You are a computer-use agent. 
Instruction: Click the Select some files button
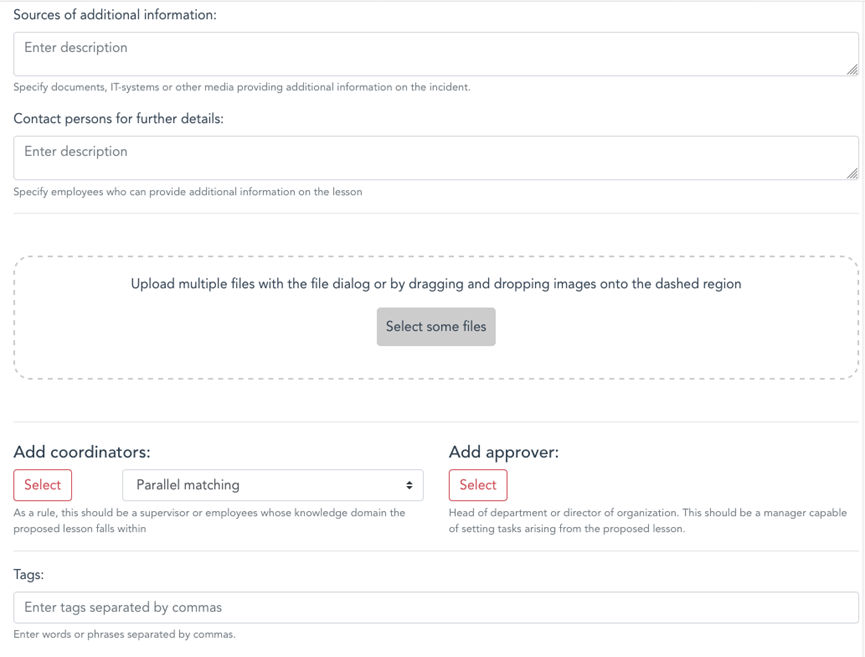click(x=436, y=327)
